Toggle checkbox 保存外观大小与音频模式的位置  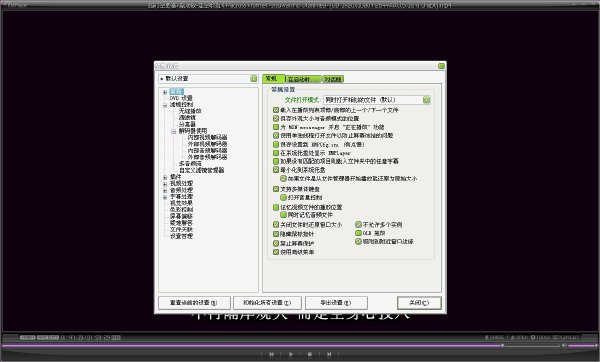pos(276,118)
